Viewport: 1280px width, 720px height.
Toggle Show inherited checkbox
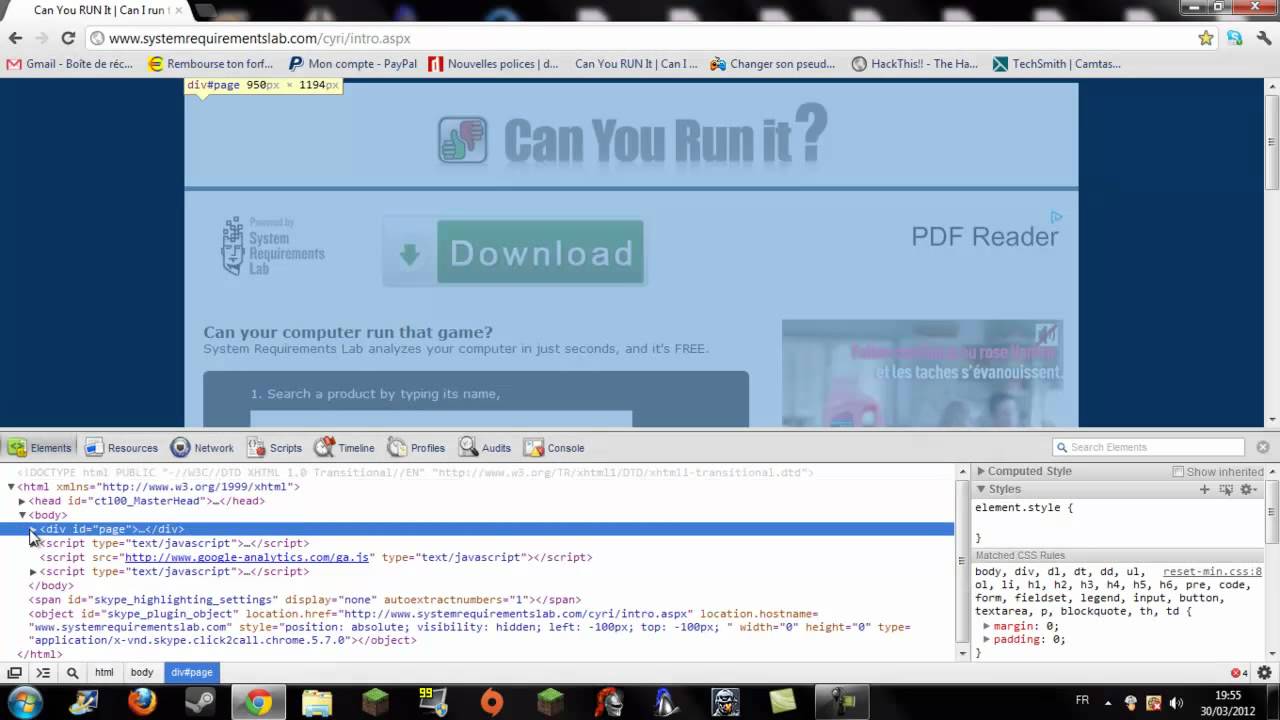[1178, 472]
